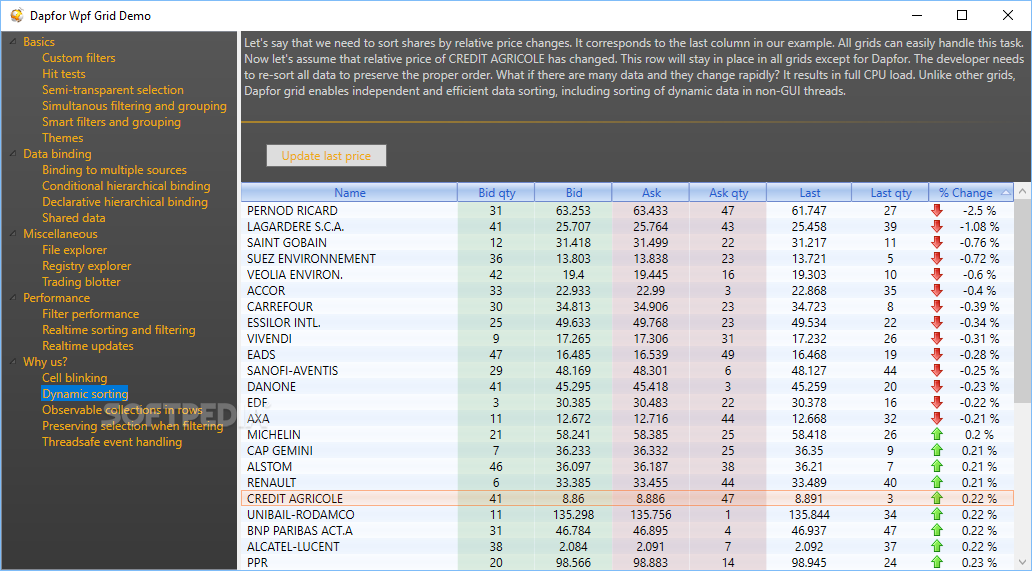Select Shared data demo
Viewport: 1032px width, 571px height.
coord(74,218)
